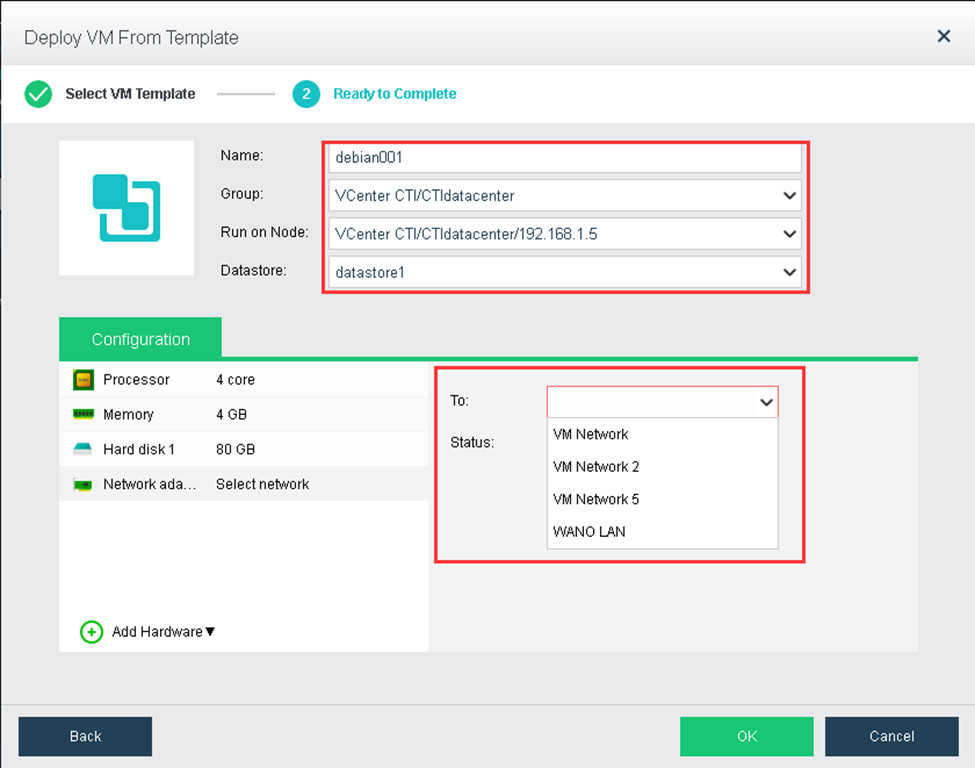Choose VM Network 5 option
The width and height of the screenshot is (975, 768).
[x=662, y=499]
